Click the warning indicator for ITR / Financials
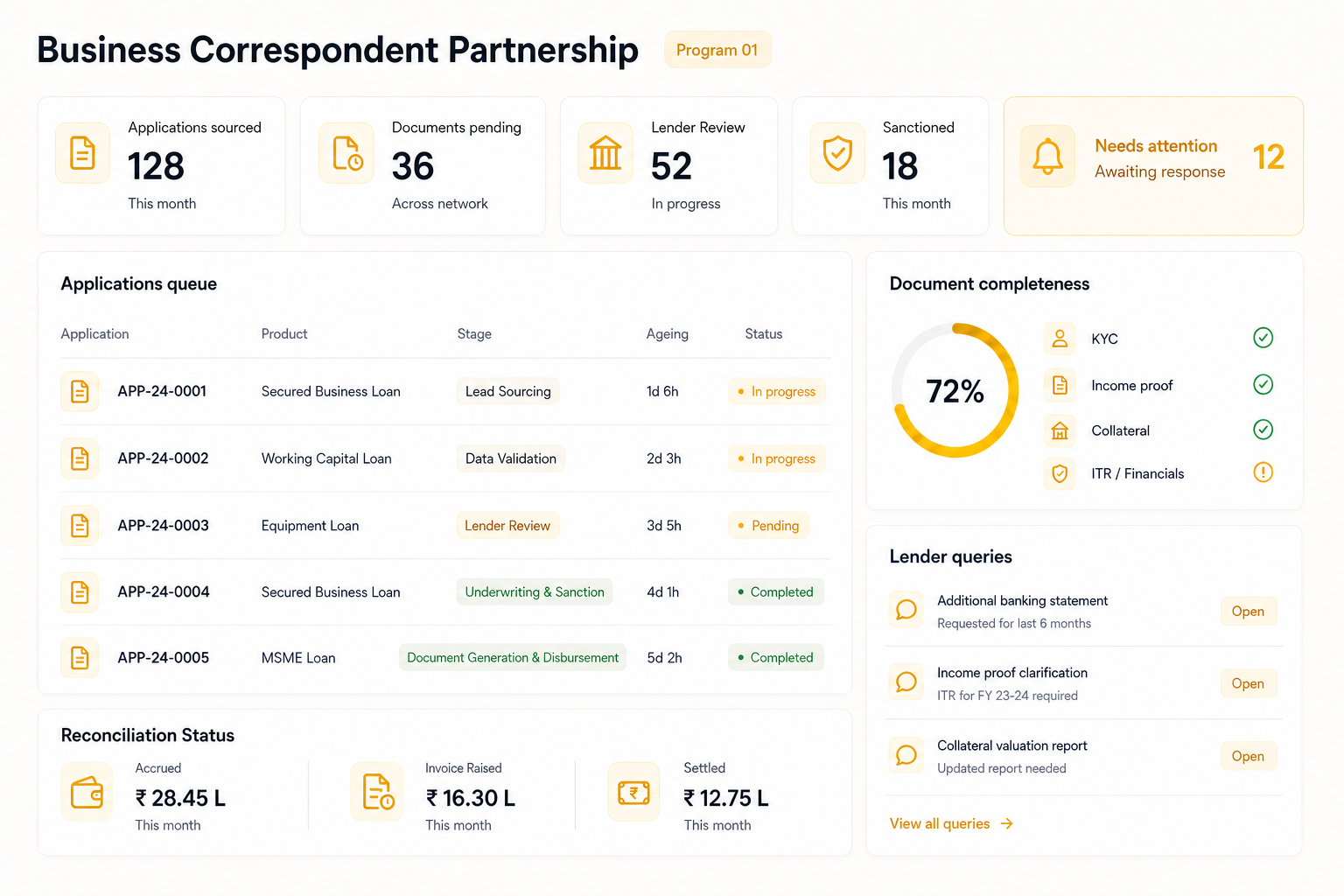 coord(1263,472)
